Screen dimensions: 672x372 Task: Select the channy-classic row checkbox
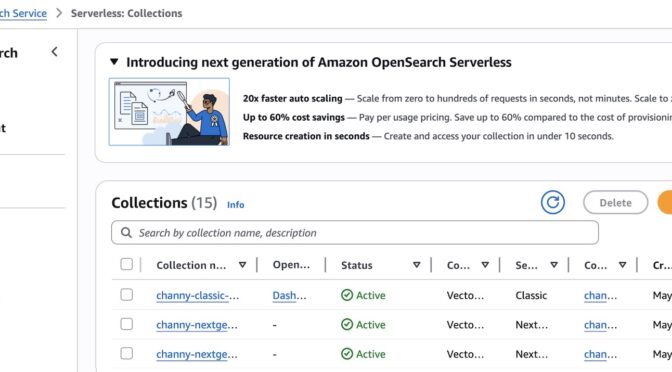[126, 295]
